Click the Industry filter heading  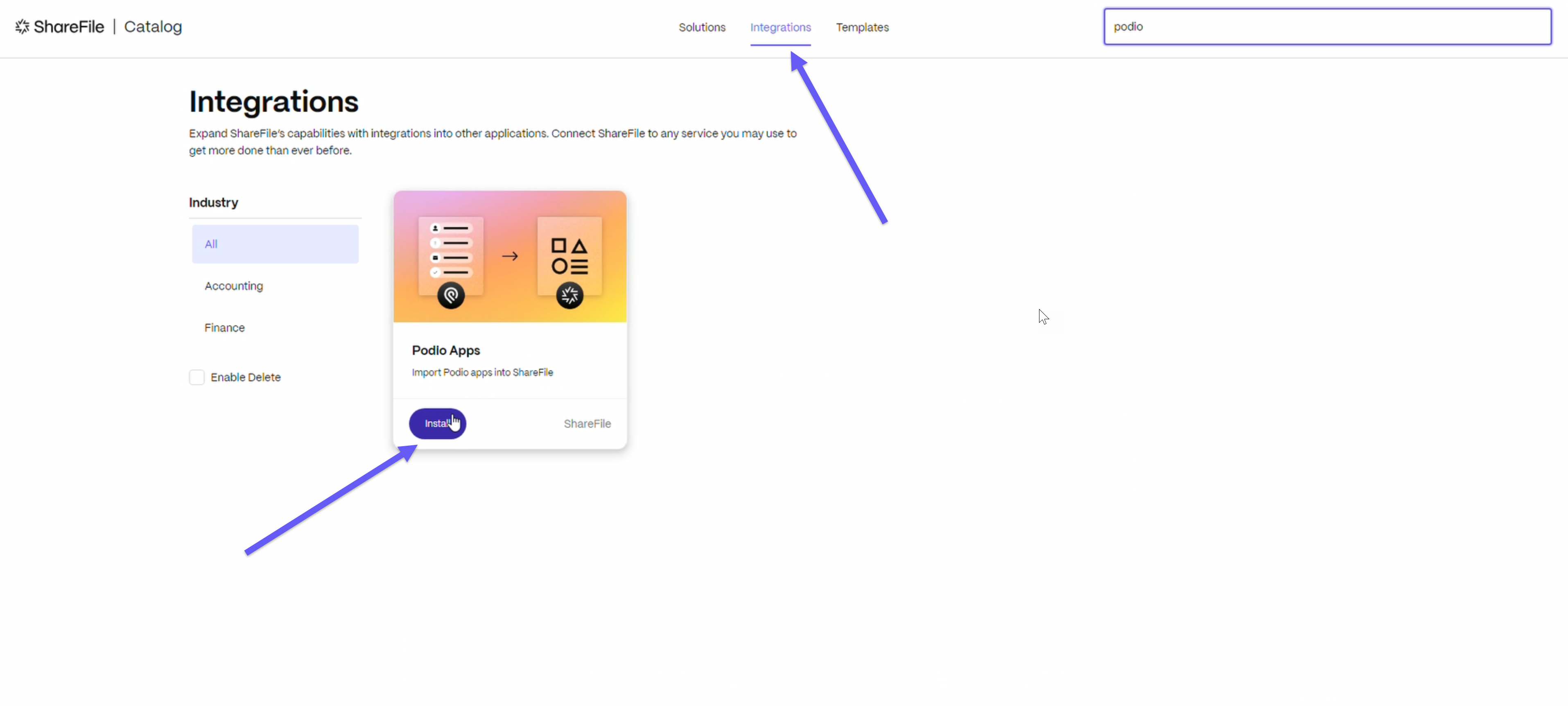[x=214, y=203]
